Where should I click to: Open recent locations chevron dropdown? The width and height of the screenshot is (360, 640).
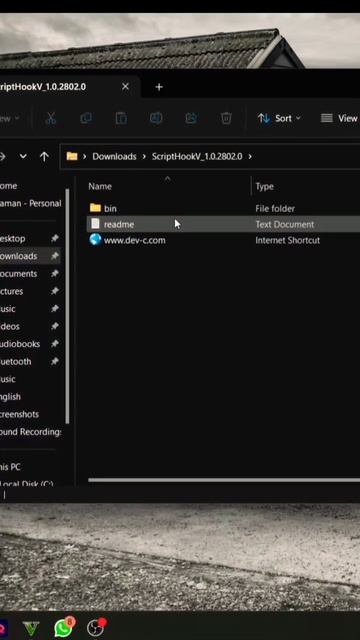23,156
